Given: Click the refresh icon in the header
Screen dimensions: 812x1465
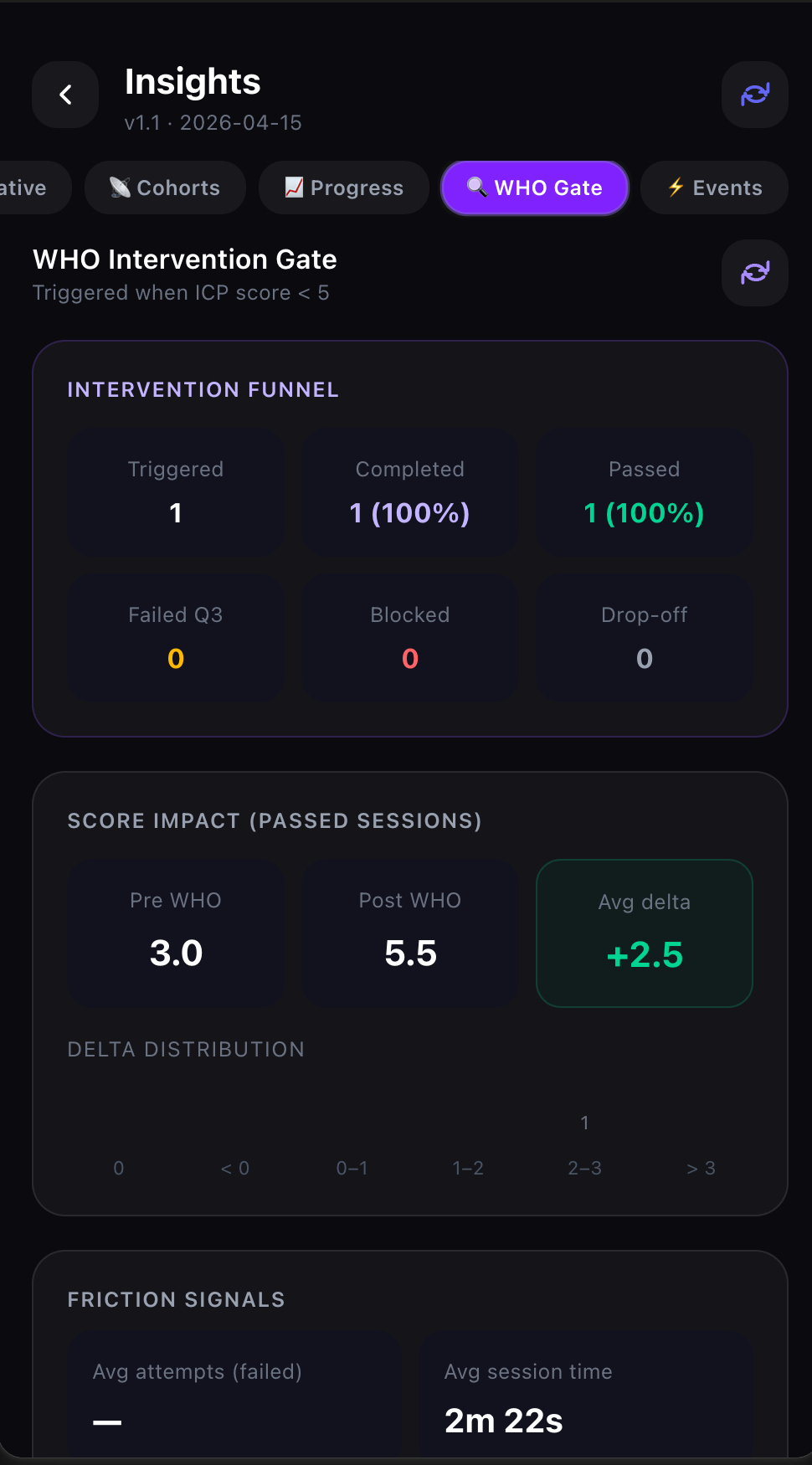Looking at the screenshot, I should tap(754, 95).
